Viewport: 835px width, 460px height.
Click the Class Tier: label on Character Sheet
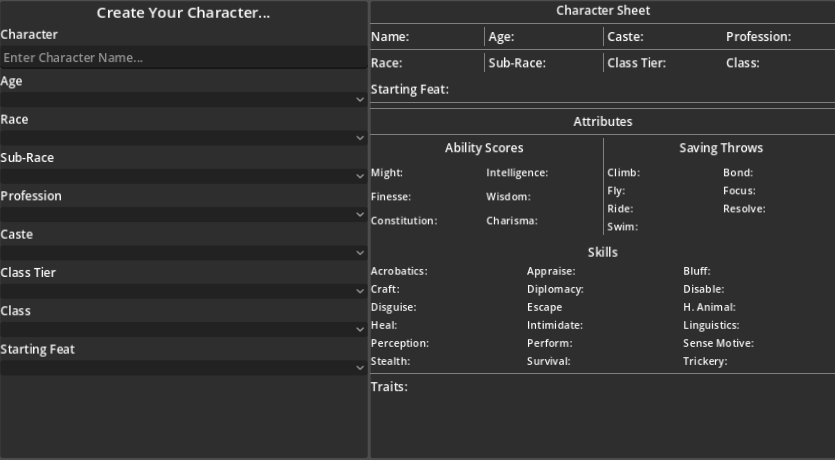(x=636, y=63)
